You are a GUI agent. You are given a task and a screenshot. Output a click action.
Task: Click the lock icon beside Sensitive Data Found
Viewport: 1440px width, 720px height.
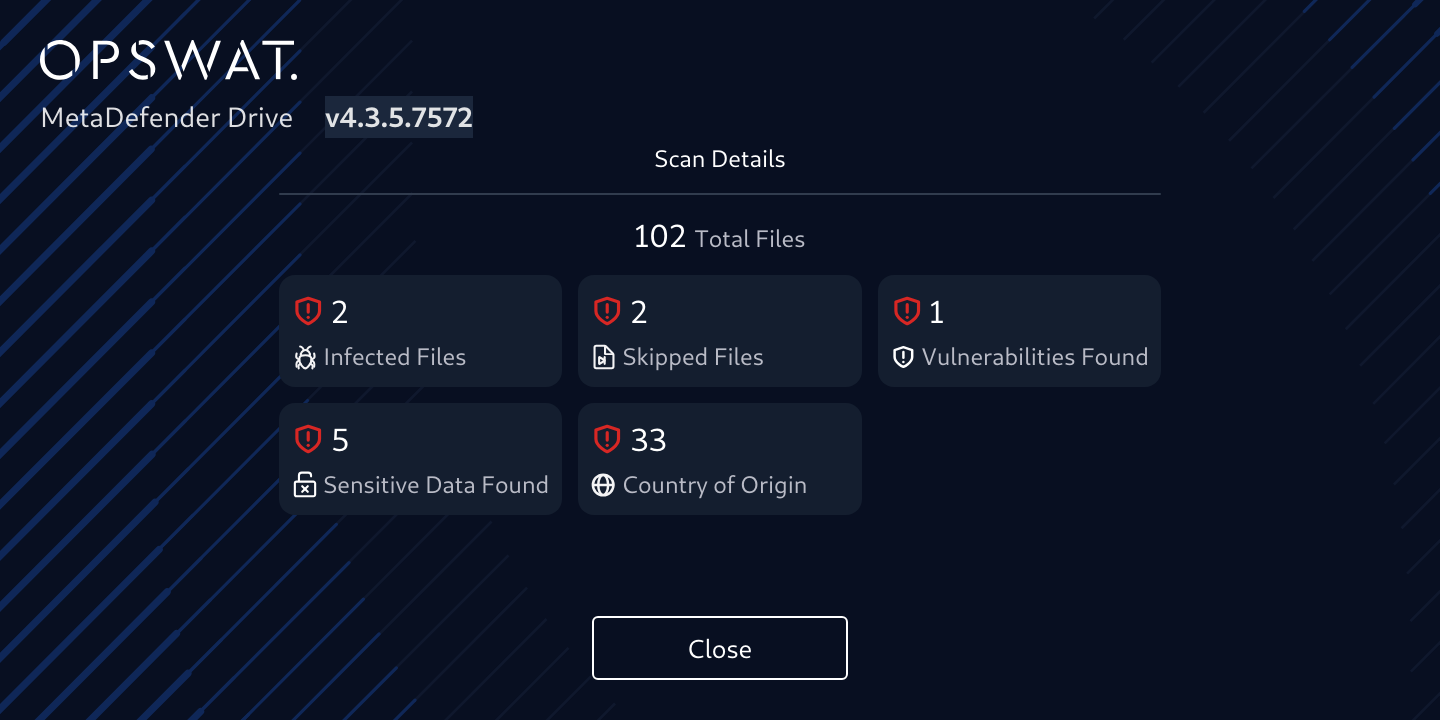pyautogui.click(x=305, y=485)
